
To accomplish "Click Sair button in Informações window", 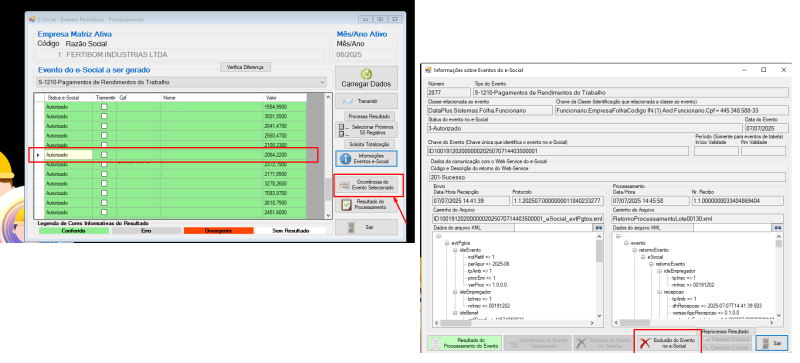I will [x=771, y=343].
